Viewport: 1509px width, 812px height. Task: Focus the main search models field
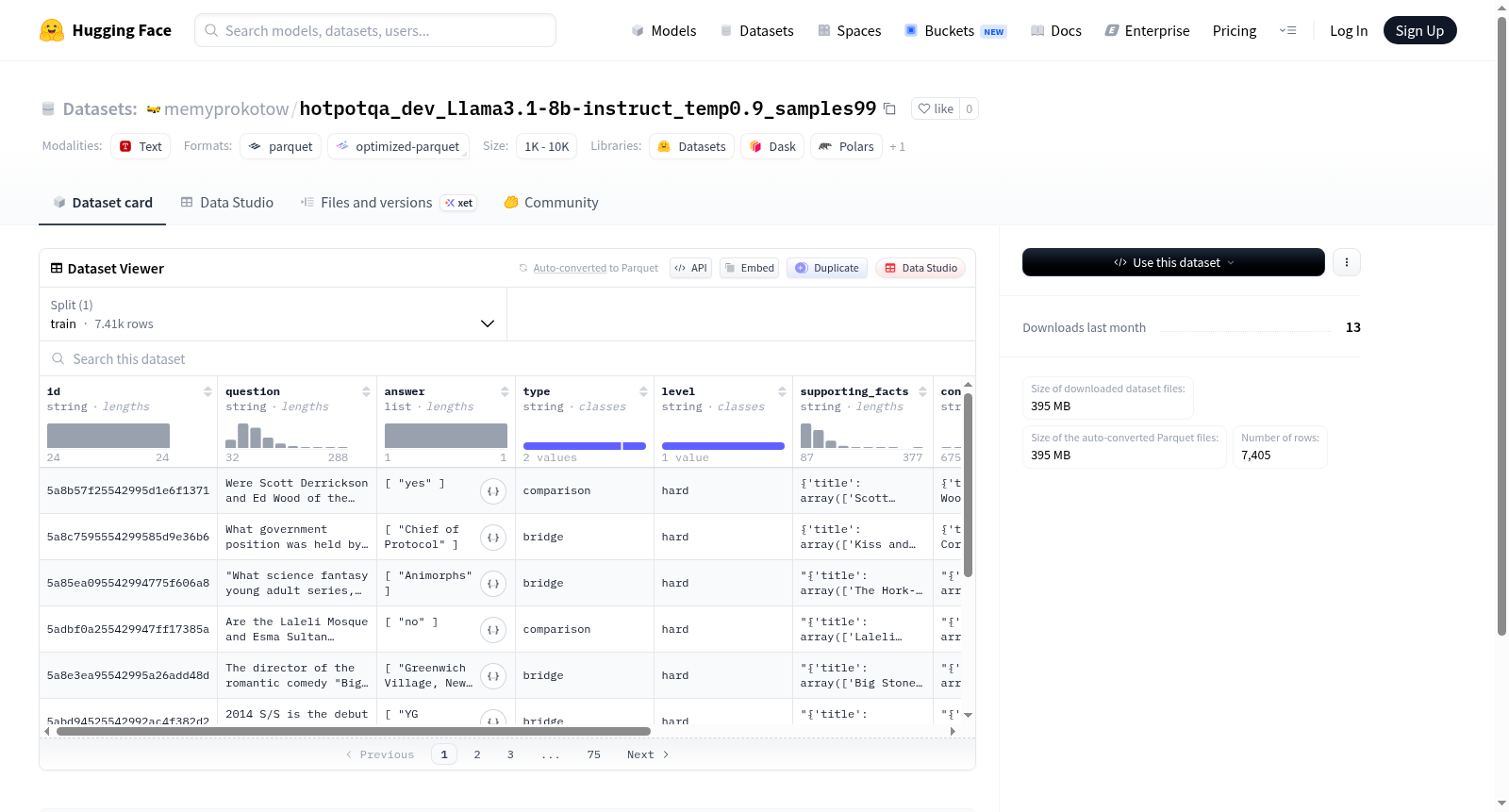[x=375, y=30]
